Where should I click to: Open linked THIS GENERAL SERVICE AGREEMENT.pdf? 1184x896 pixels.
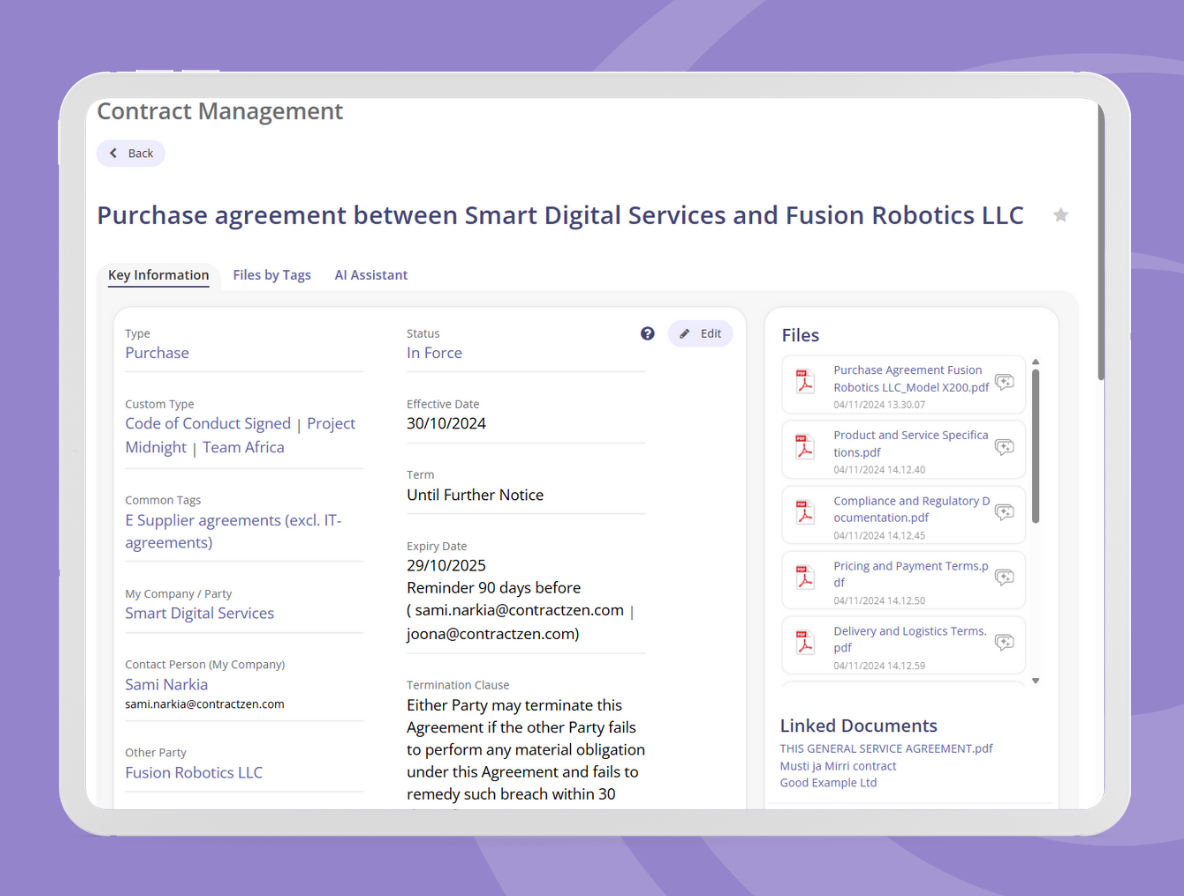click(886, 748)
